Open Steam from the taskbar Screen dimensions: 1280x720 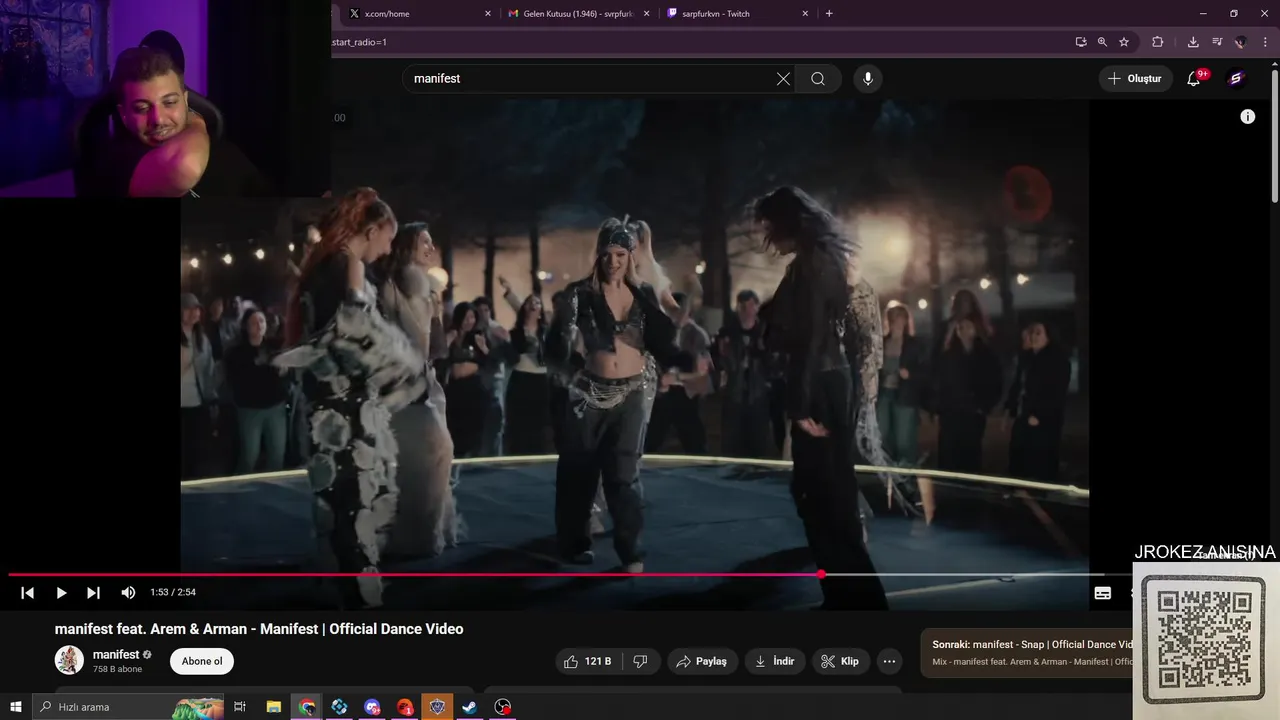(469, 707)
